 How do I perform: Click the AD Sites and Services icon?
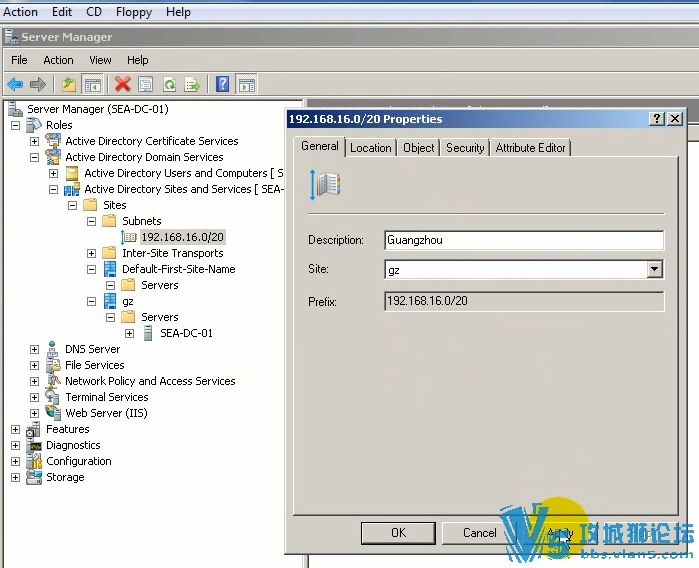72,189
